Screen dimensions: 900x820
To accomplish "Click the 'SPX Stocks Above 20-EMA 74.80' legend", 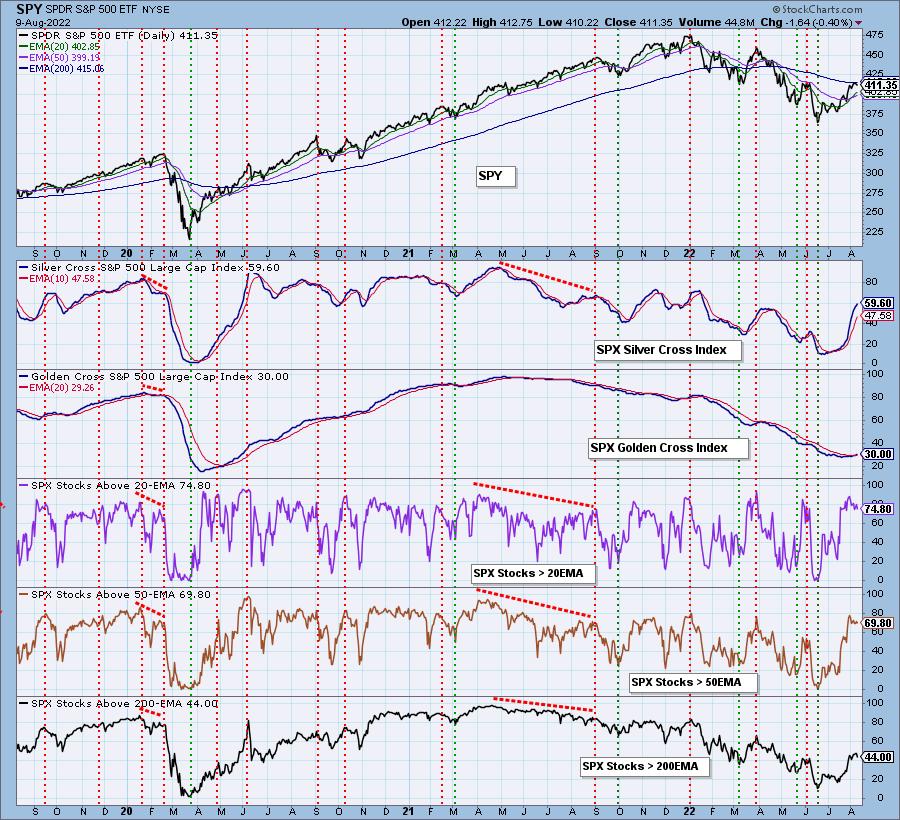I will click(115, 485).
